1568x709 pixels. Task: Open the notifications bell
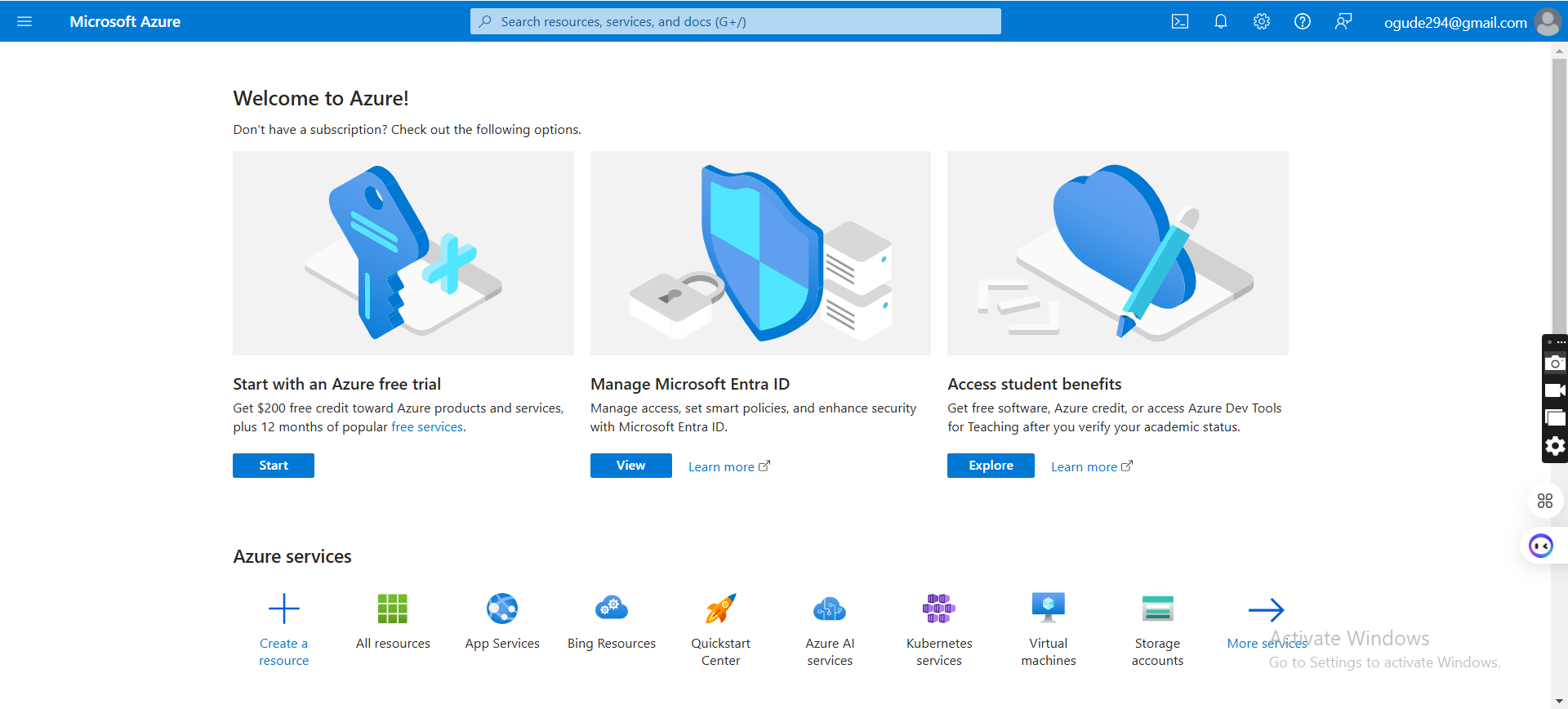pyautogui.click(x=1221, y=21)
